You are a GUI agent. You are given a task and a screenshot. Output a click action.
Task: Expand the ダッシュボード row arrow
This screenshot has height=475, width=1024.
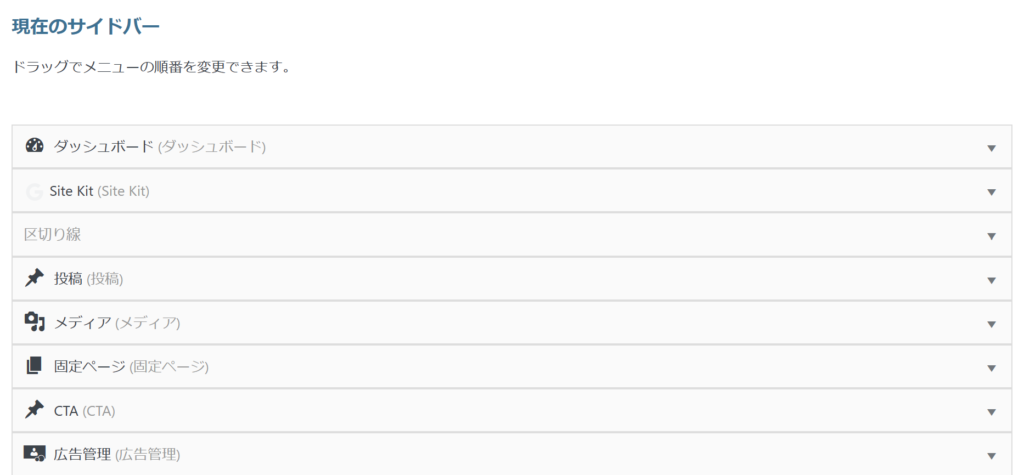991,148
